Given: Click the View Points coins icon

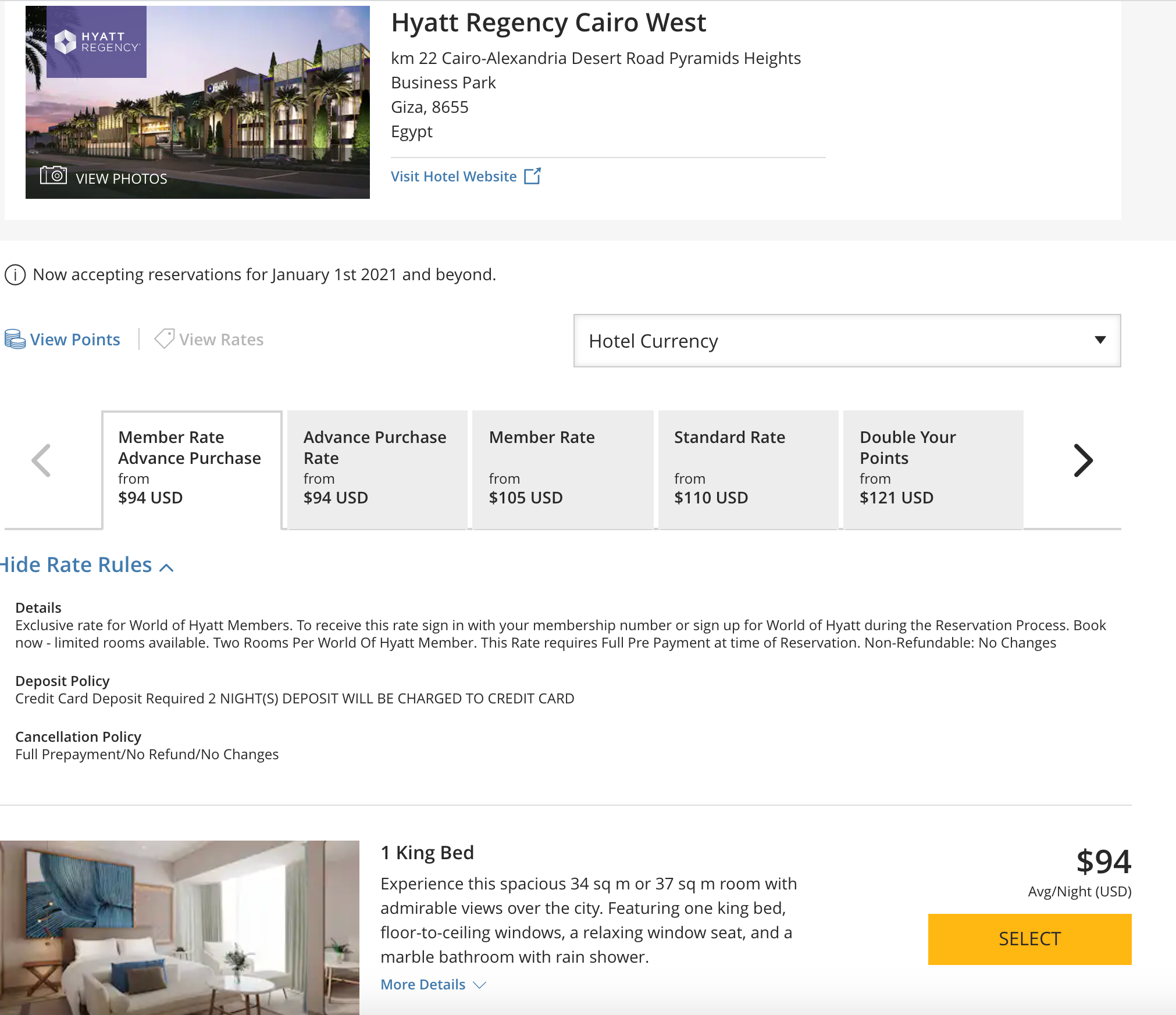Looking at the screenshot, I should [15, 339].
